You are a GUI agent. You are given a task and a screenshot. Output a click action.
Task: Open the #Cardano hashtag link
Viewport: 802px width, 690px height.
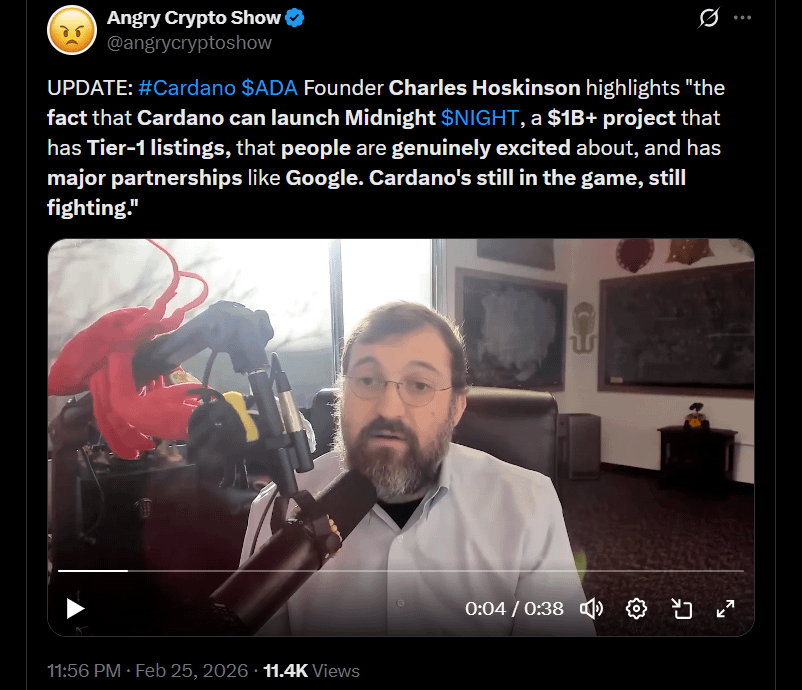(187, 88)
